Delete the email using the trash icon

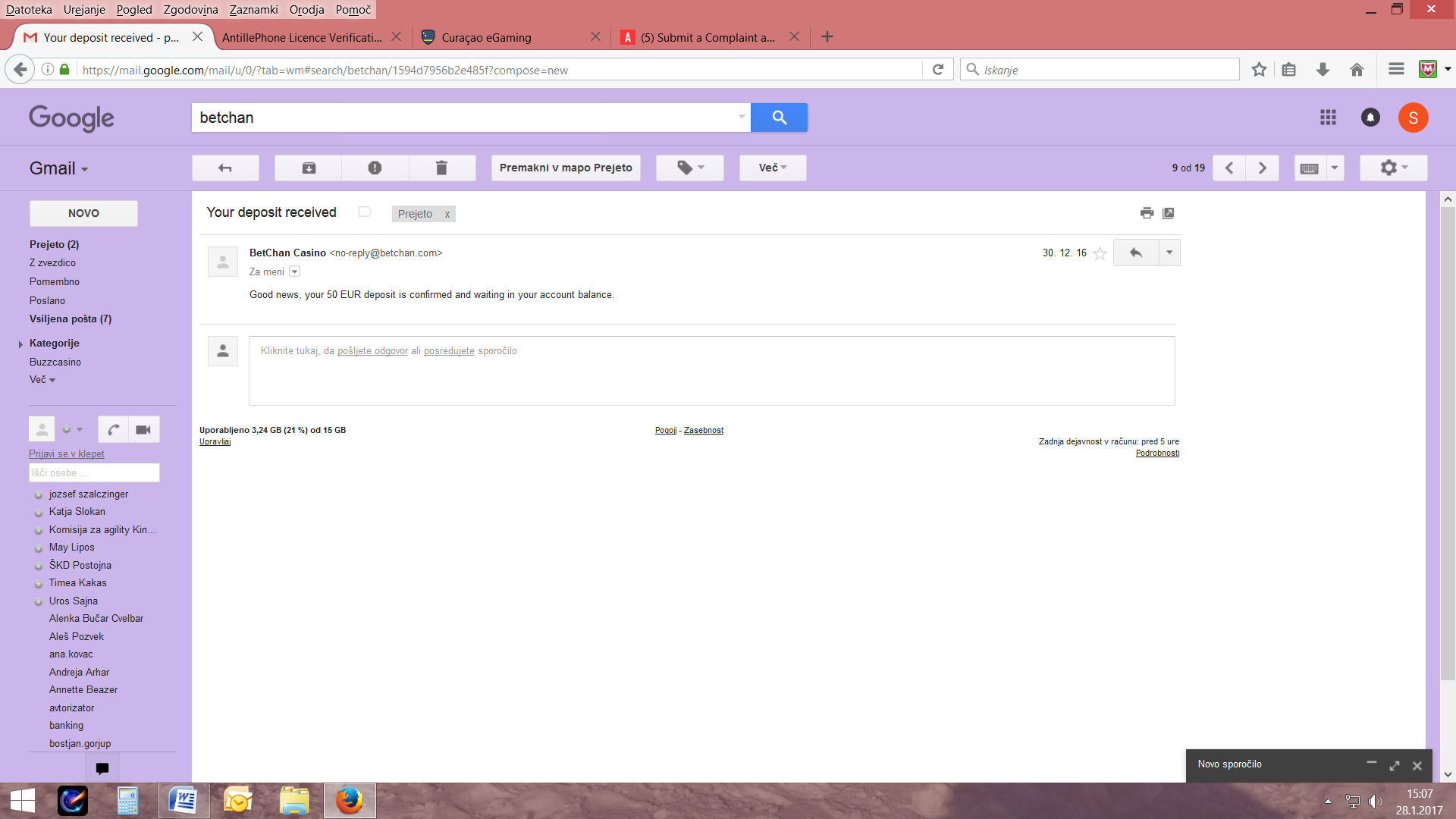pos(442,168)
